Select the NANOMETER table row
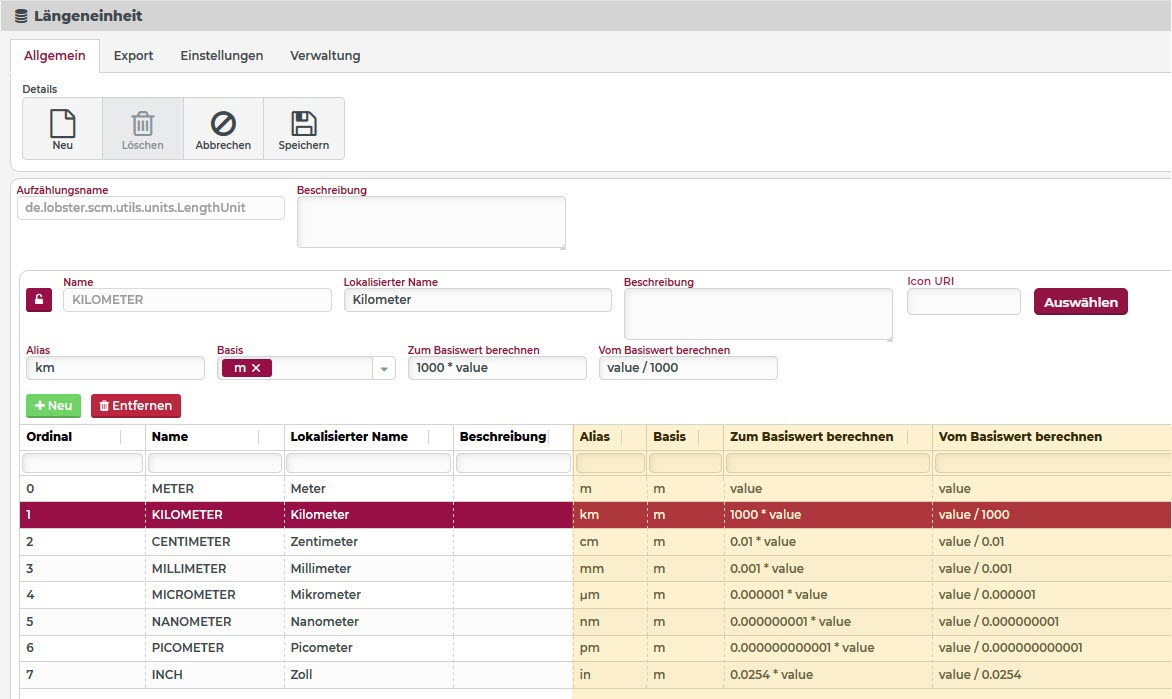 [x=595, y=621]
